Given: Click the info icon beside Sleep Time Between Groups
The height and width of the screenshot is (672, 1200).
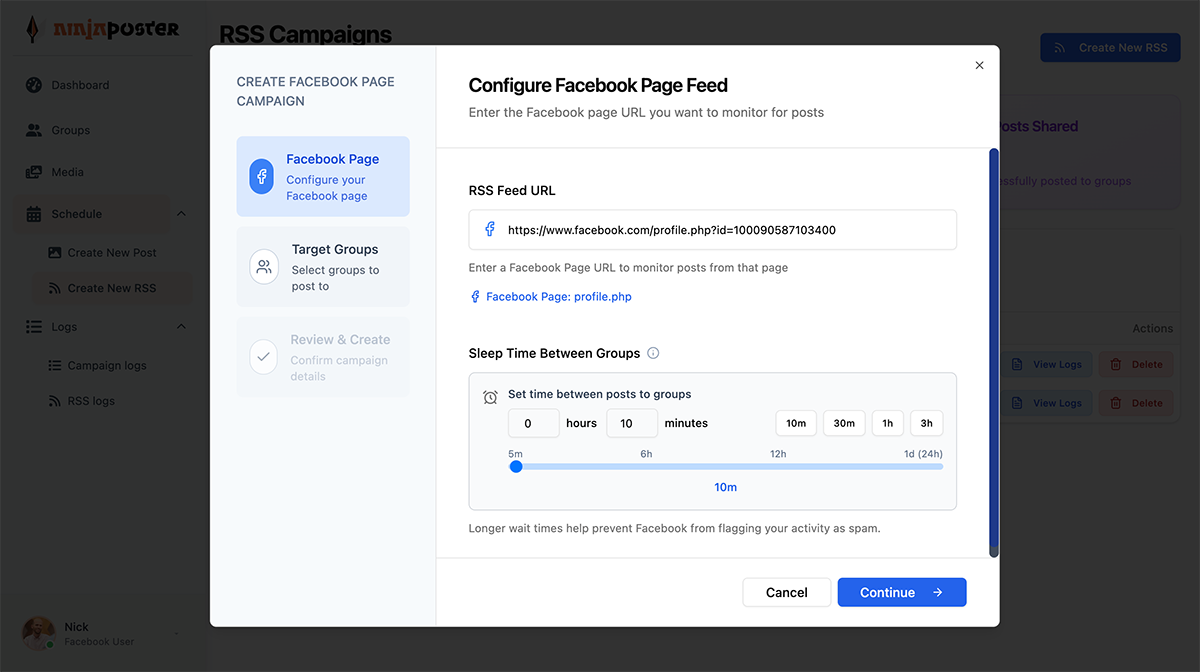Looking at the screenshot, I should [653, 353].
